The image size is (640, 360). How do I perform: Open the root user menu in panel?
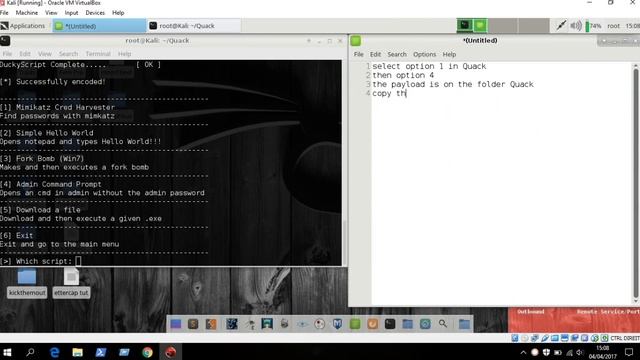(x=613, y=26)
